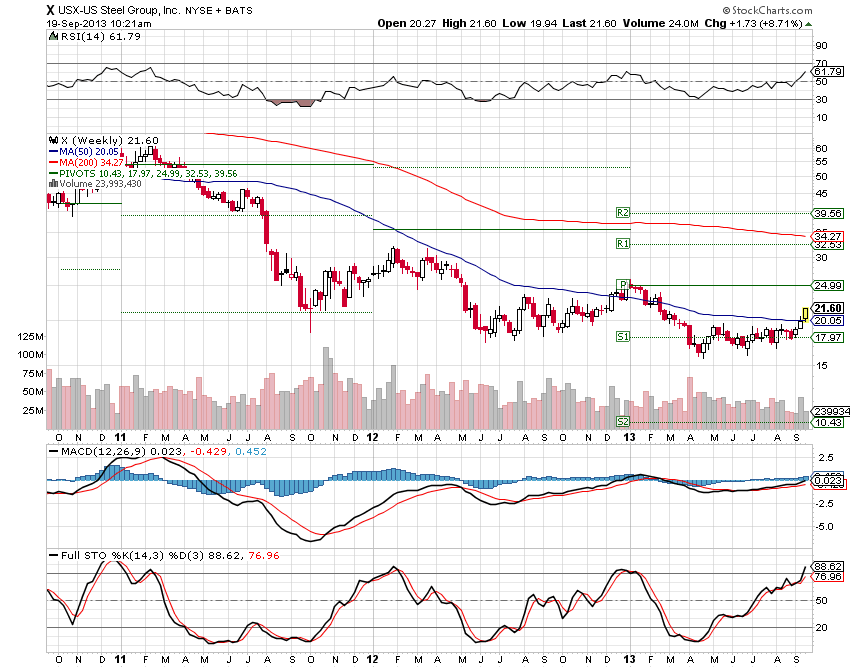
Task: Click year 11 on the price chart time axis
Action: [120, 437]
